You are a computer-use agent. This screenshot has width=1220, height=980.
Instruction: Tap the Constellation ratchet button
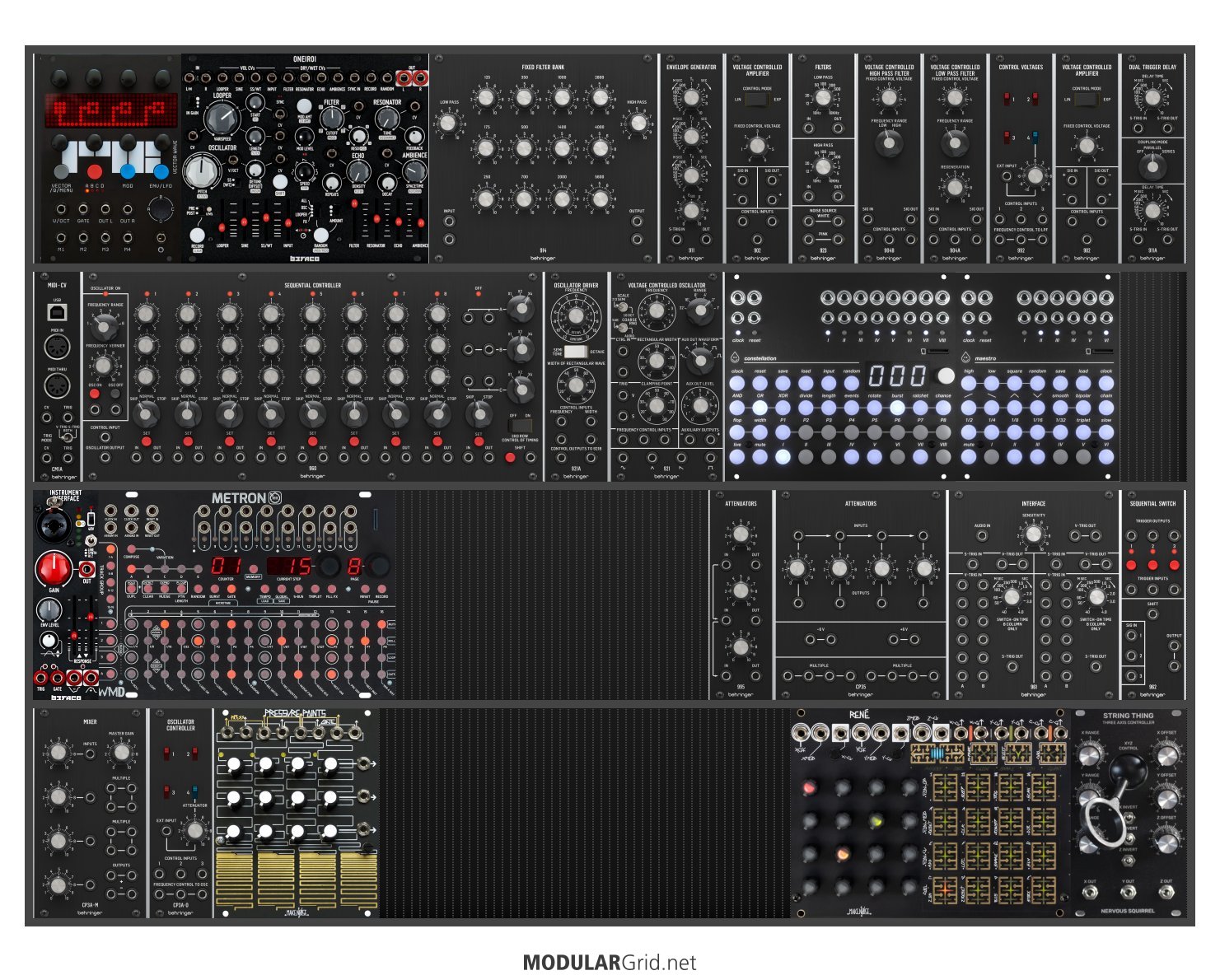(920, 407)
